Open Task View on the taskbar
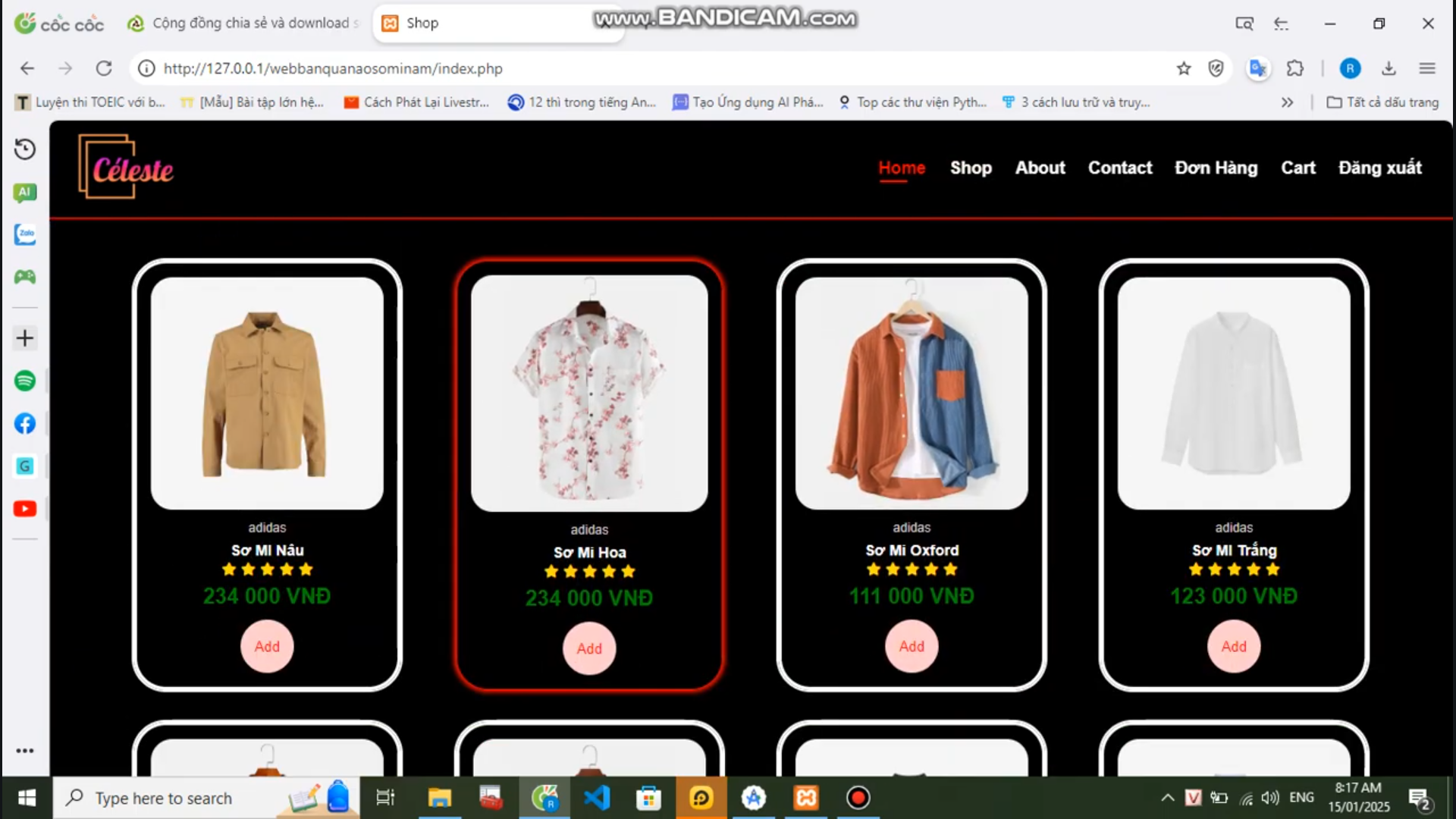The width and height of the screenshot is (1456, 819). [x=385, y=798]
